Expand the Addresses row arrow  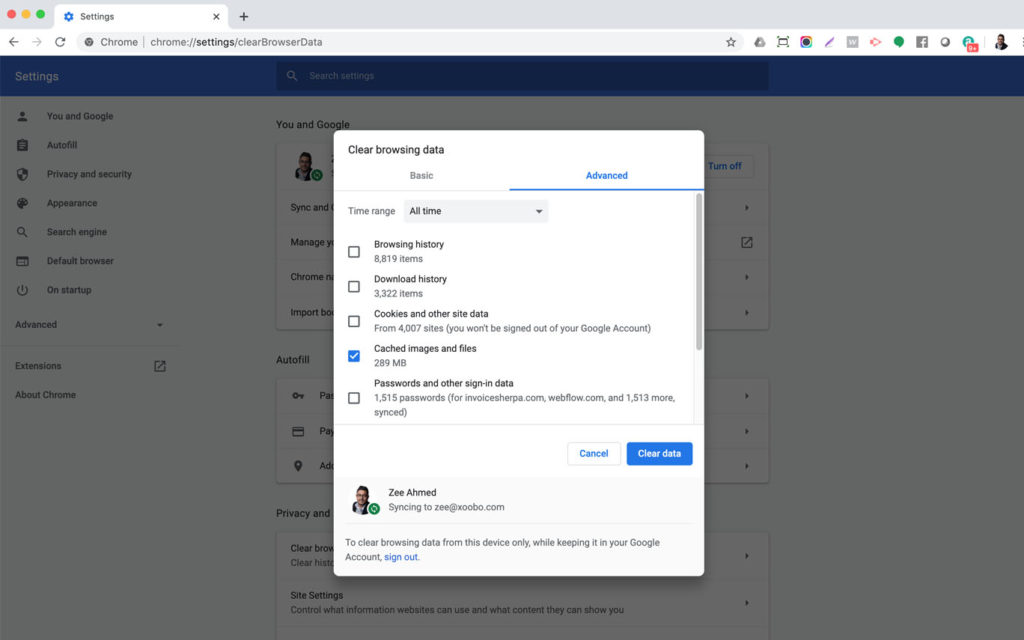[x=746, y=466]
